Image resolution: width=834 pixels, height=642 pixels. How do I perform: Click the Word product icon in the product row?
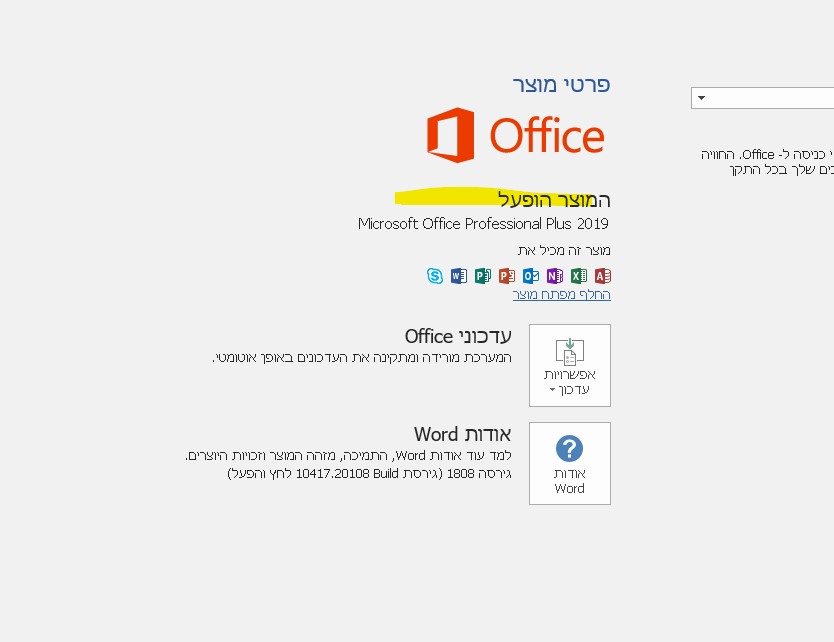pos(458,276)
